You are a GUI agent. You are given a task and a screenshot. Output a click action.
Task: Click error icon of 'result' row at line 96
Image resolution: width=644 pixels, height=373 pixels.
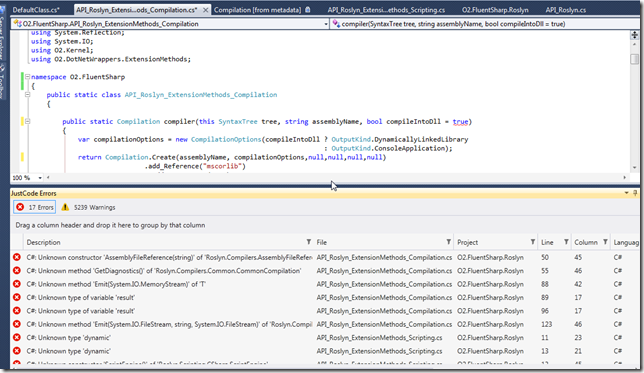tap(17, 311)
